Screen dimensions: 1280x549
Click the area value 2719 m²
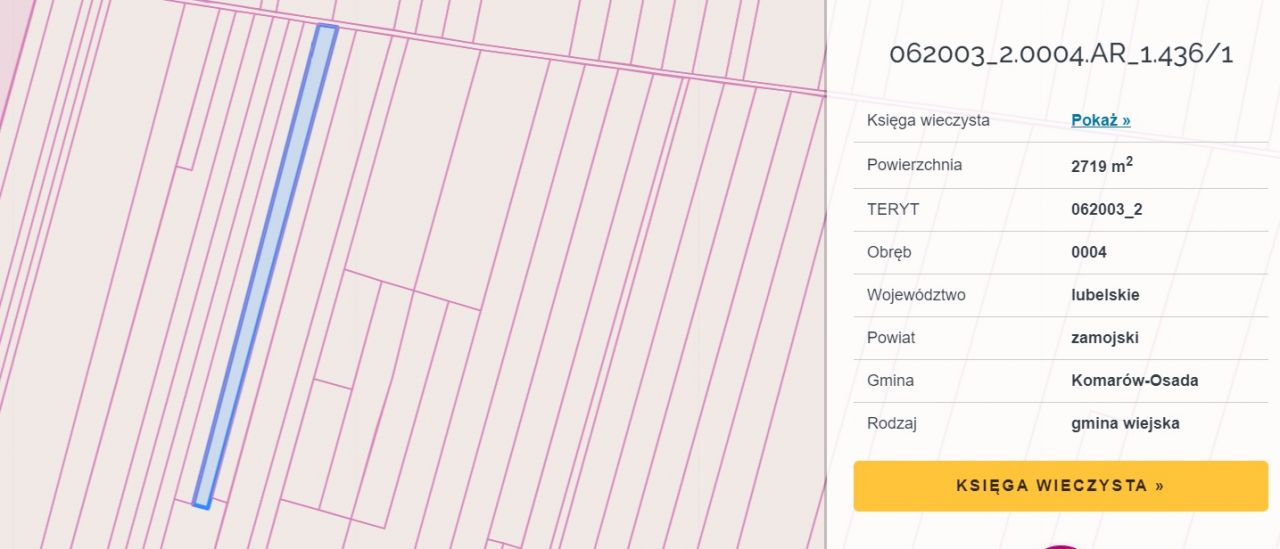click(x=1101, y=166)
